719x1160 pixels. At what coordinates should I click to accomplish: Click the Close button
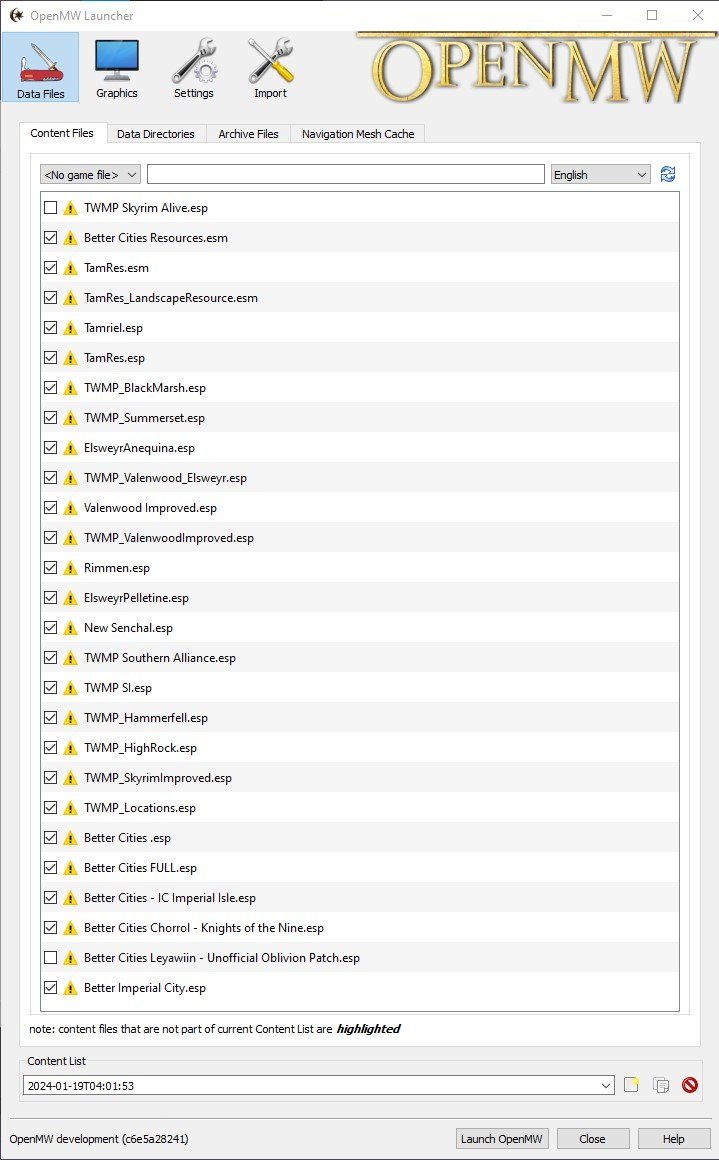(x=593, y=1139)
